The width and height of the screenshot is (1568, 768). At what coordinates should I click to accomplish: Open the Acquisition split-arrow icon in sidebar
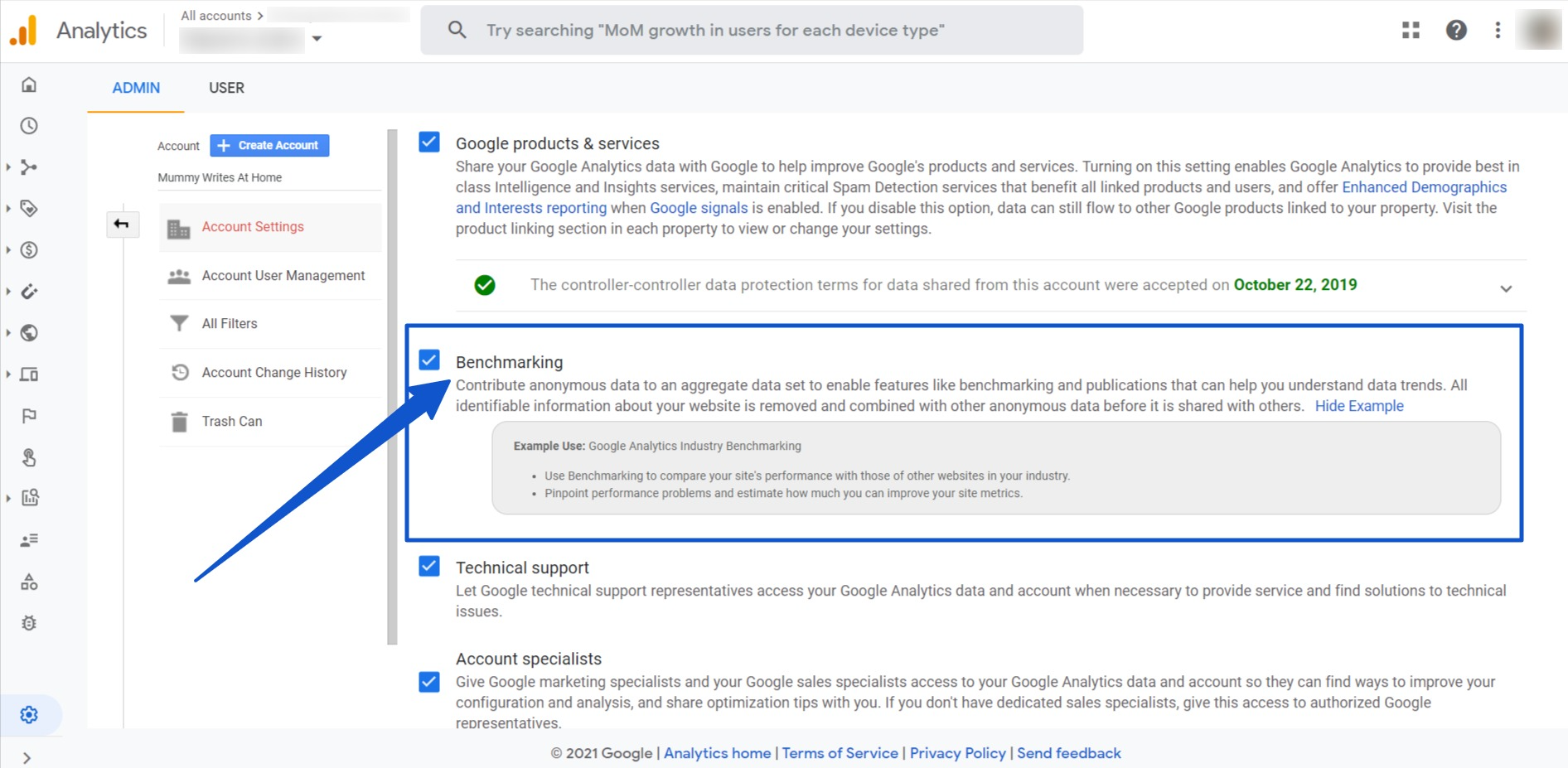pos(29,167)
